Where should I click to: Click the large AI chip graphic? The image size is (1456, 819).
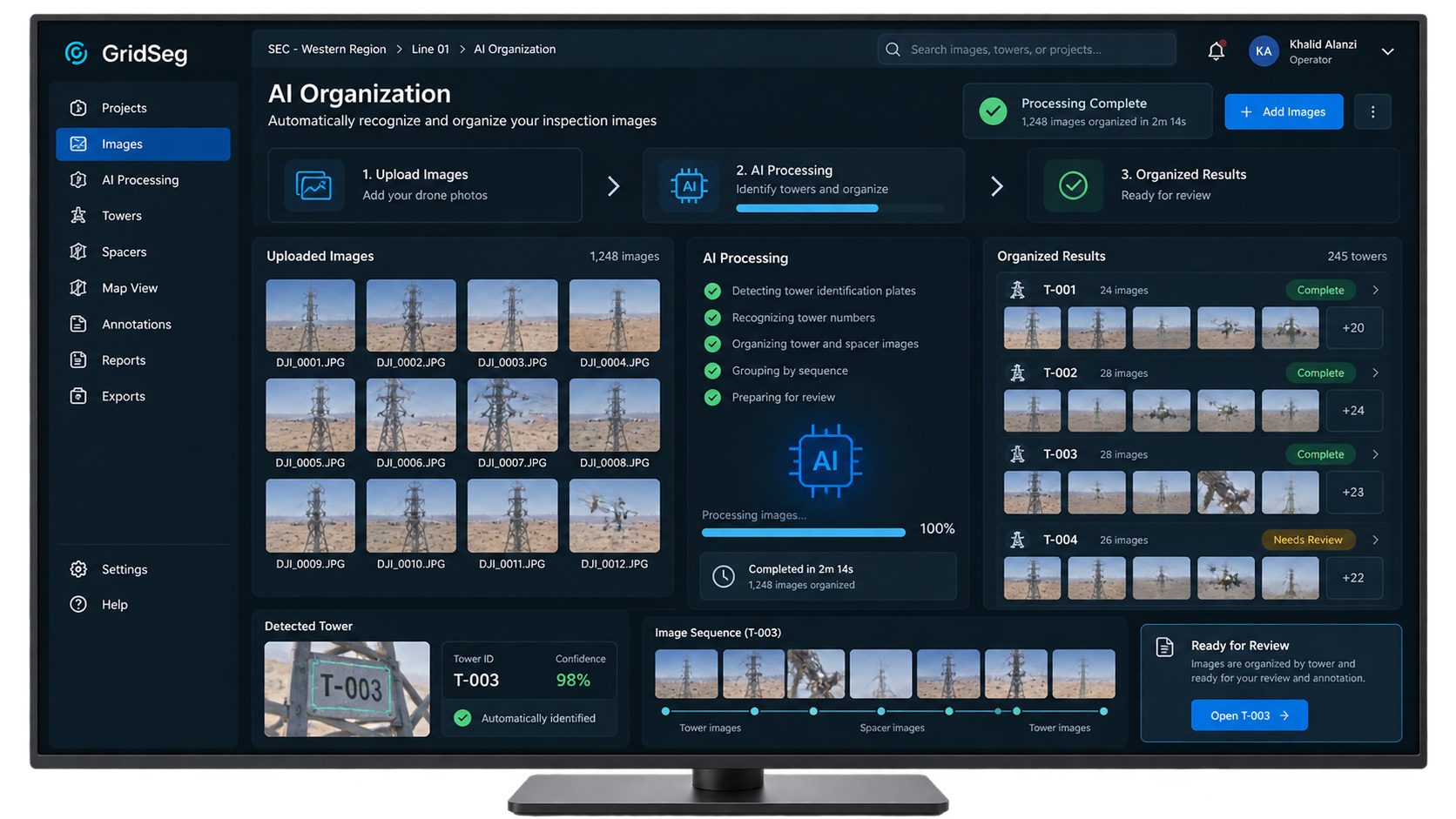(x=826, y=460)
